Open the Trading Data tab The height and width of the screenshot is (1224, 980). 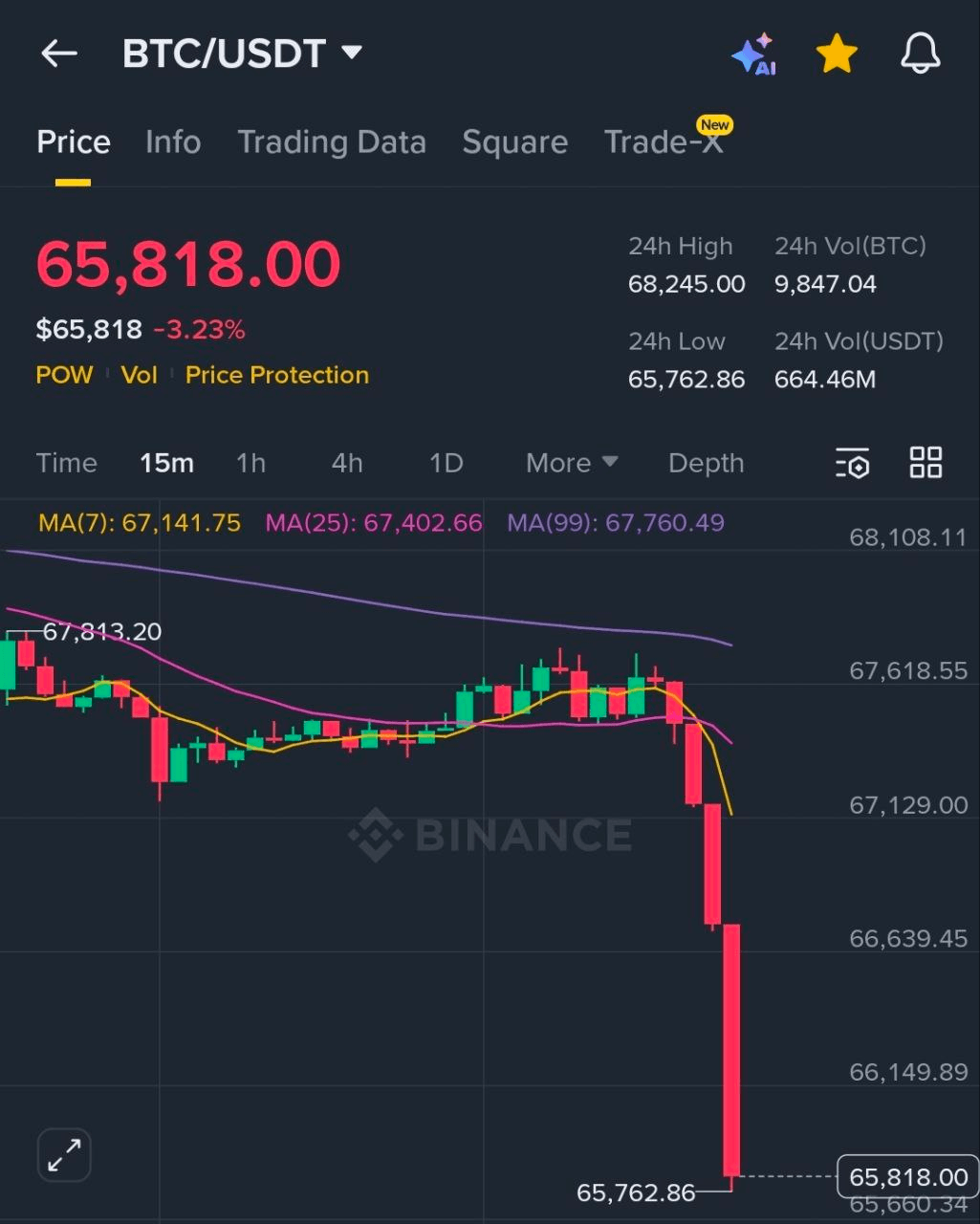(331, 142)
